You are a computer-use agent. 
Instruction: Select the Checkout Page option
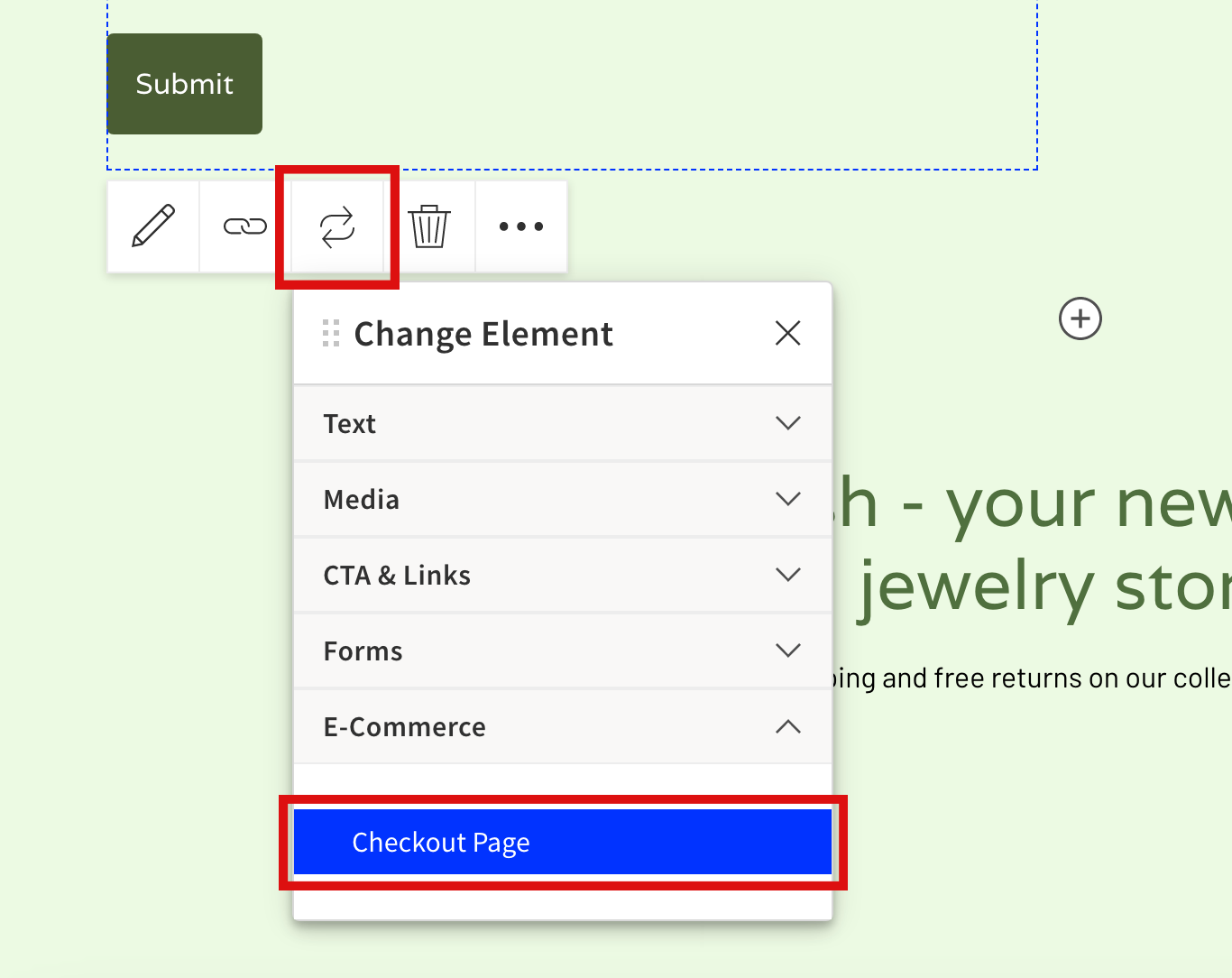563,842
